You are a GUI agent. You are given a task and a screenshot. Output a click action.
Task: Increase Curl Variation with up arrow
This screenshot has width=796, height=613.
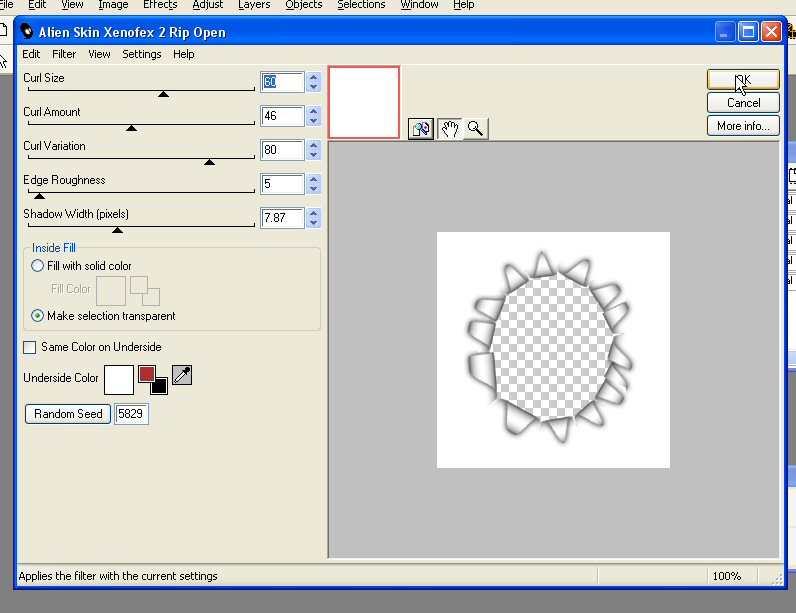[x=314, y=146]
